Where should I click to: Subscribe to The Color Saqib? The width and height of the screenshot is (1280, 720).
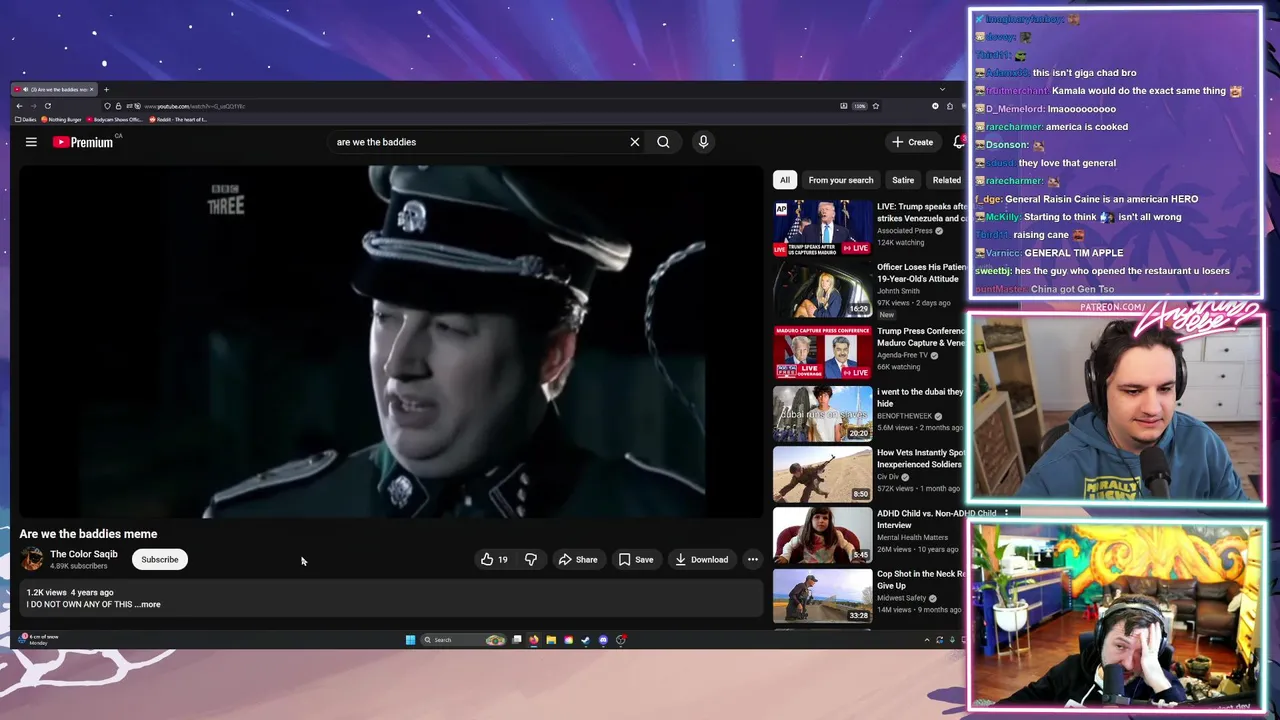pos(160,559)
